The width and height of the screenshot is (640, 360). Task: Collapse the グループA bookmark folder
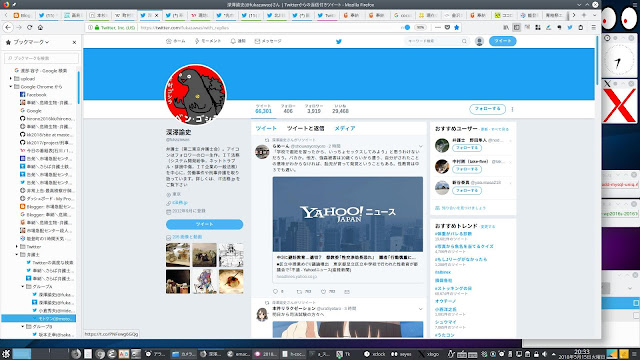[23, 287]
